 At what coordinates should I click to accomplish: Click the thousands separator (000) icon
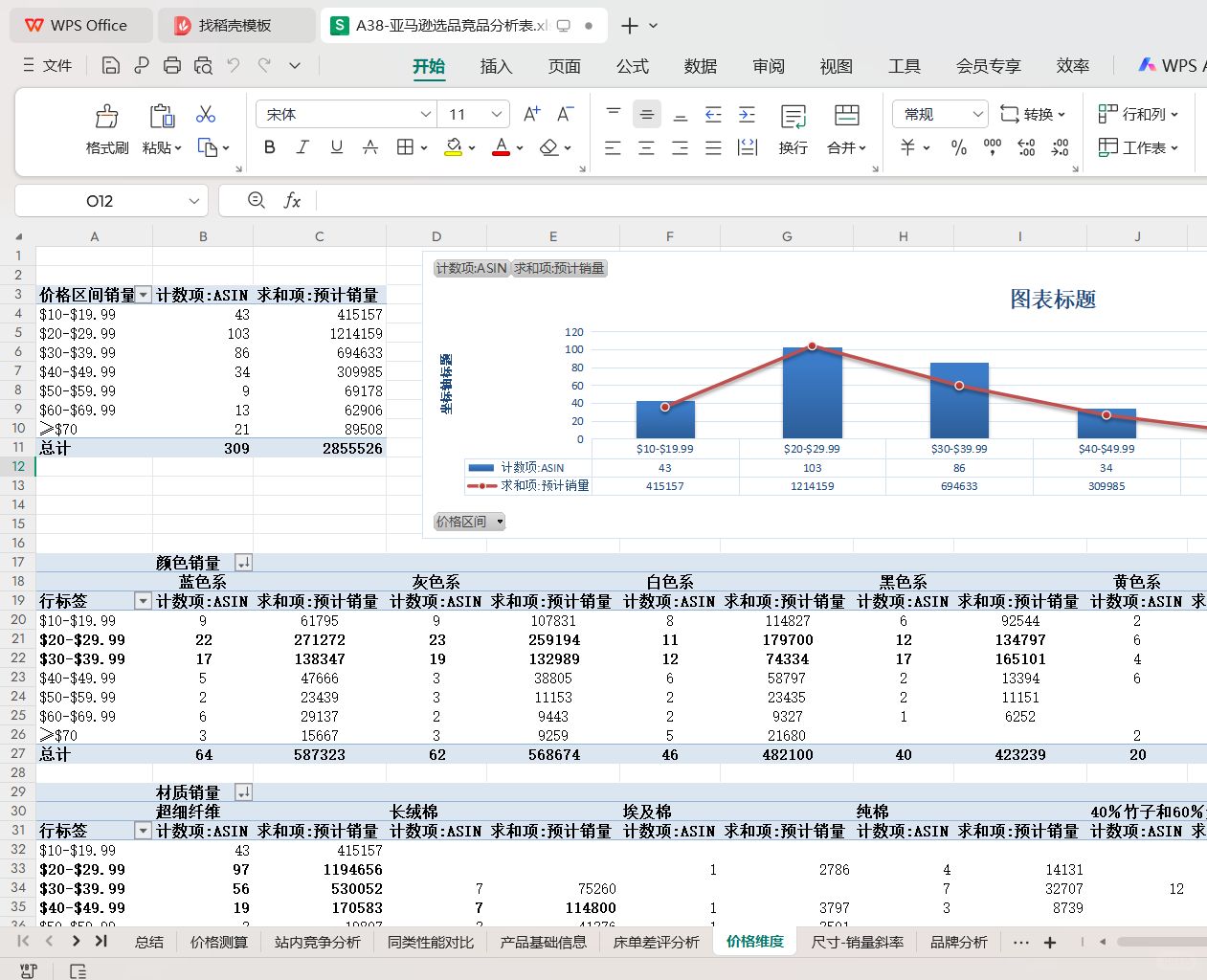pyautogui.click(x=993, y=147)
